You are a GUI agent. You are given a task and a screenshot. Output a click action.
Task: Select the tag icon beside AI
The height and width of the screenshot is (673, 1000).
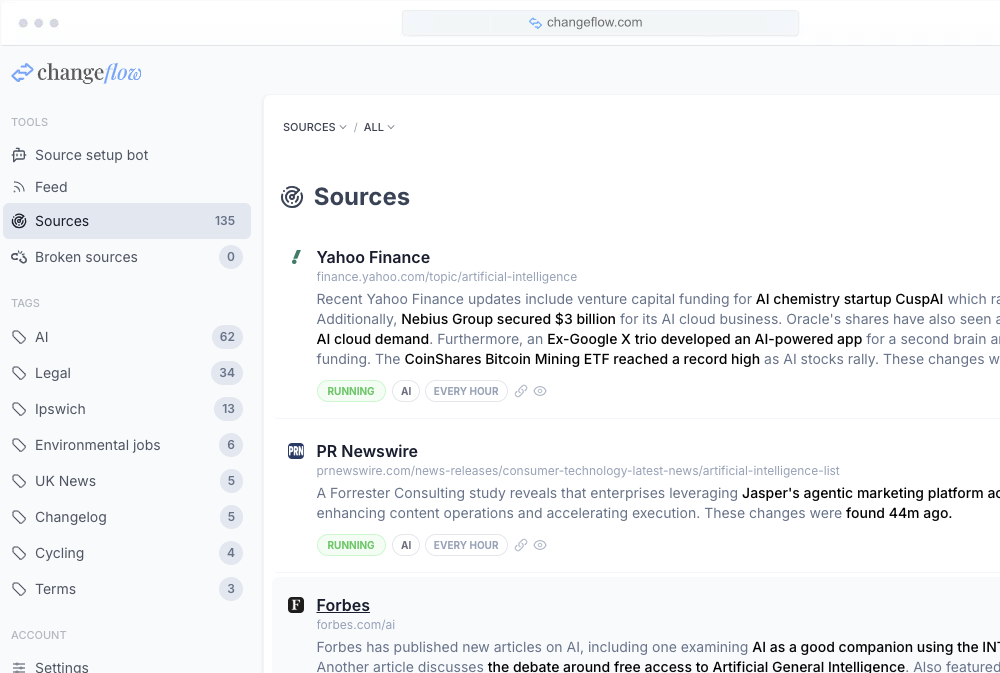pos(17,337)
